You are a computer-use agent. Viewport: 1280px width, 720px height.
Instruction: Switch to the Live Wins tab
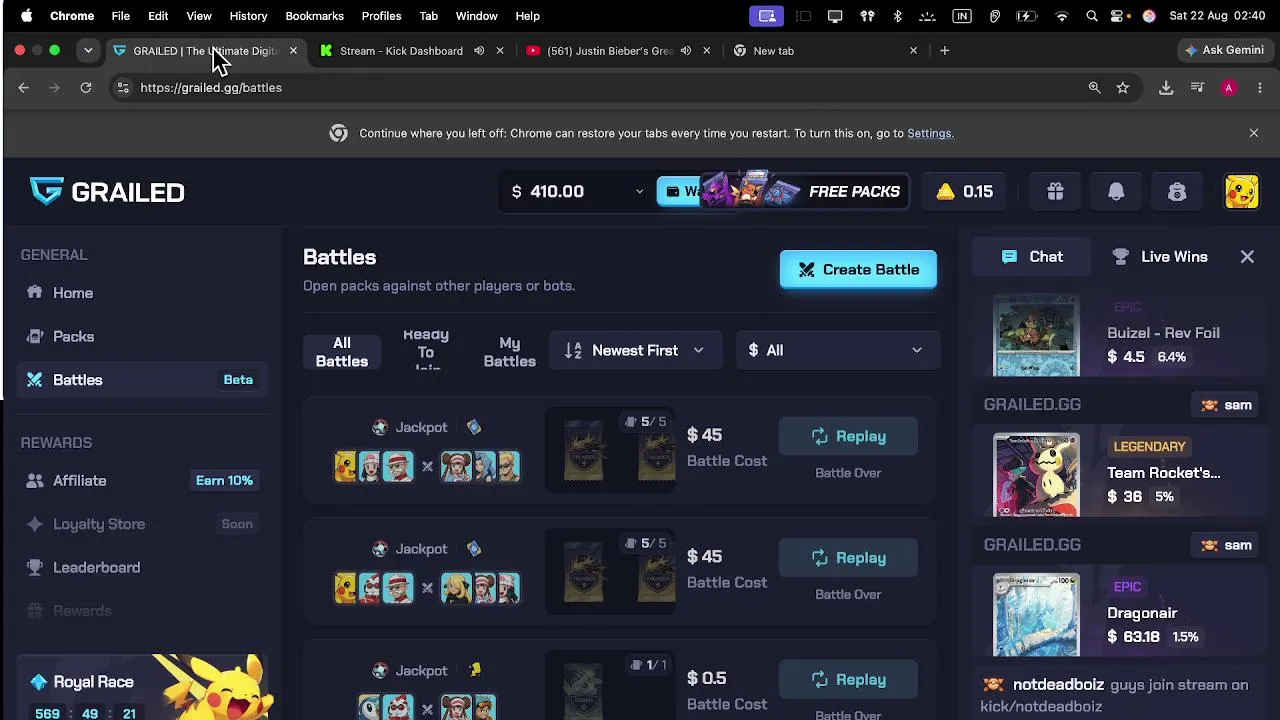[1160, 257]
